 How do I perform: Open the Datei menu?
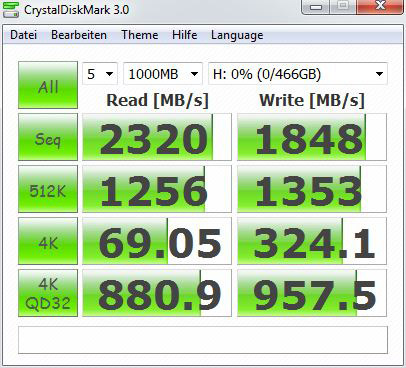(23, 35)
